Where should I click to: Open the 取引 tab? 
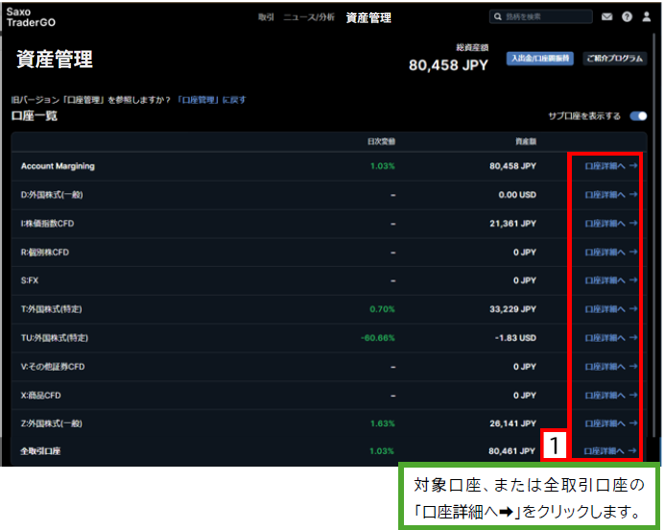pyautogui.click(x=266, y=17)
